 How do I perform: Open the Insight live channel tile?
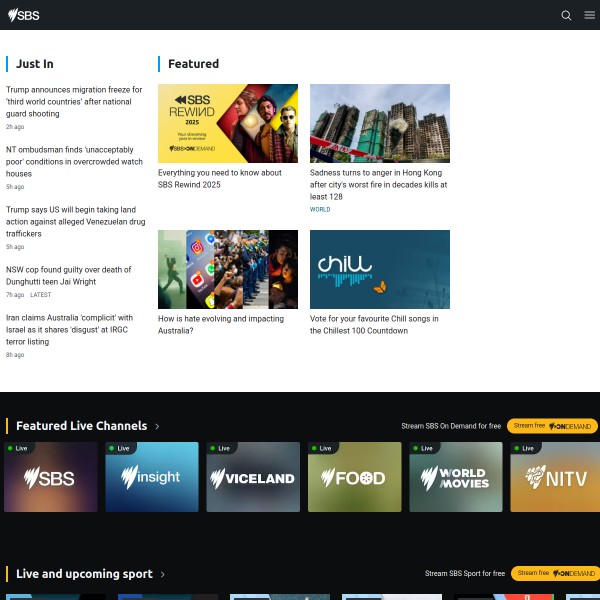coord(151,477)
